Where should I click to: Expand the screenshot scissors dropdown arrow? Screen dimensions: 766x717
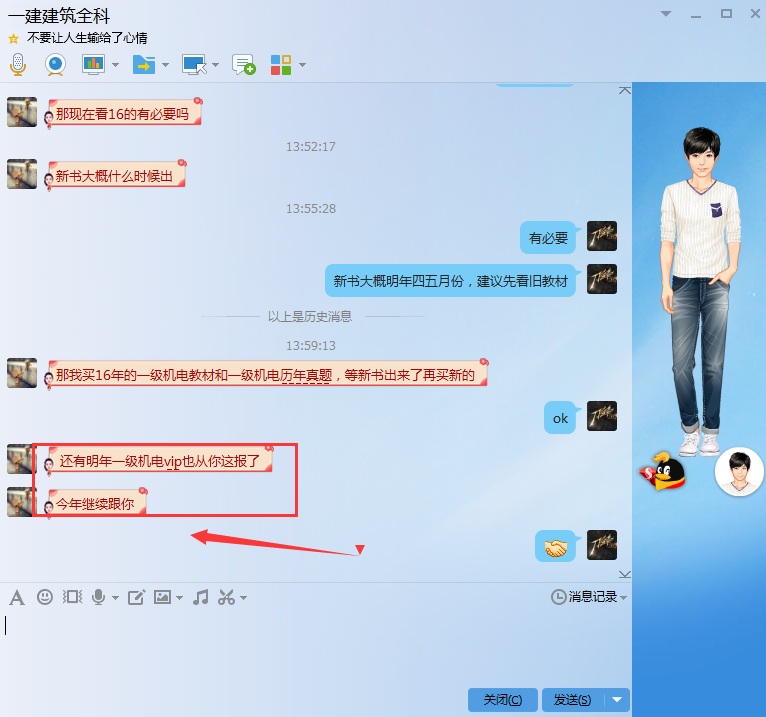(x=243, y=597)
